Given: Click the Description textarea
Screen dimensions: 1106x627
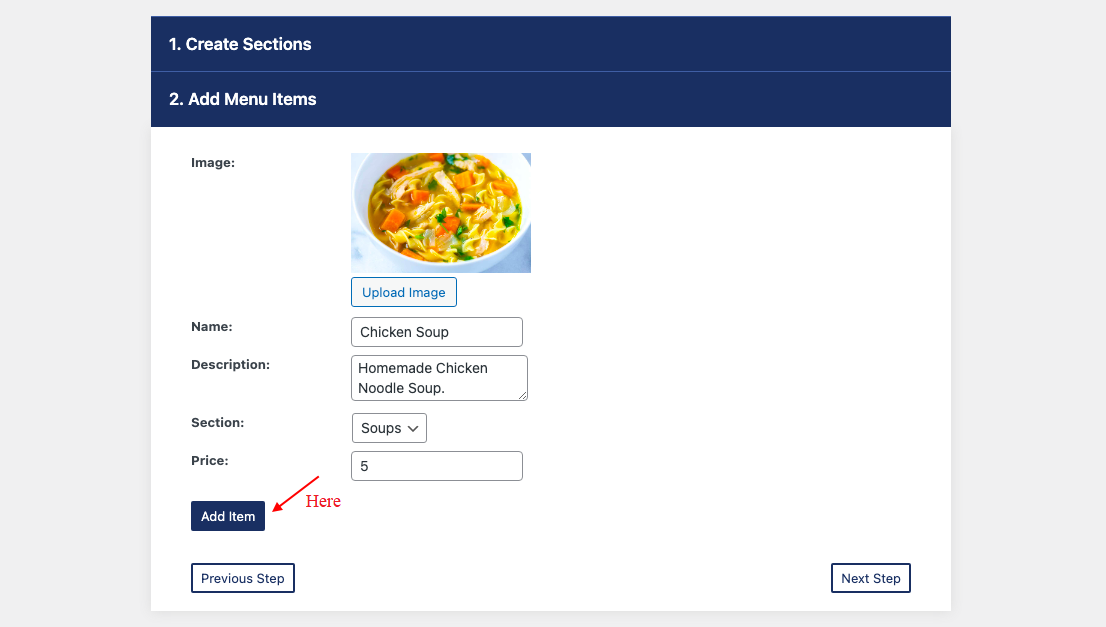Looking at the screenshot, I should point(438,378).
